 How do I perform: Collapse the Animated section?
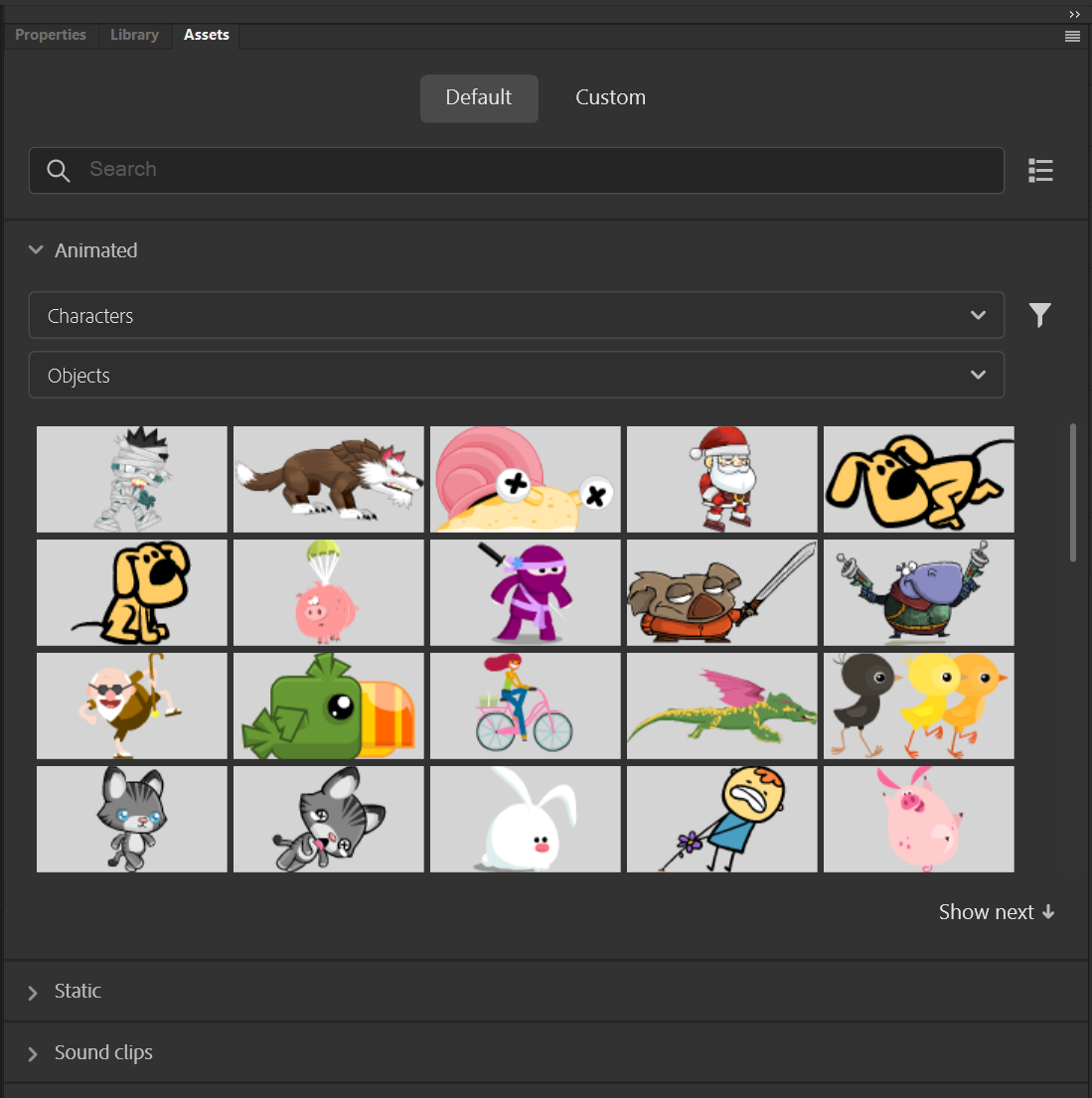point(36,249)
